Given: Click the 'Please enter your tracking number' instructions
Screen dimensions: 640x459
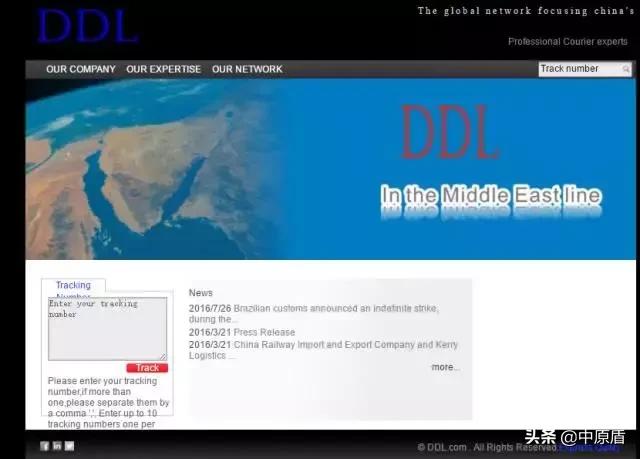Looking at the screenshot, I should (x=109, y=402).
